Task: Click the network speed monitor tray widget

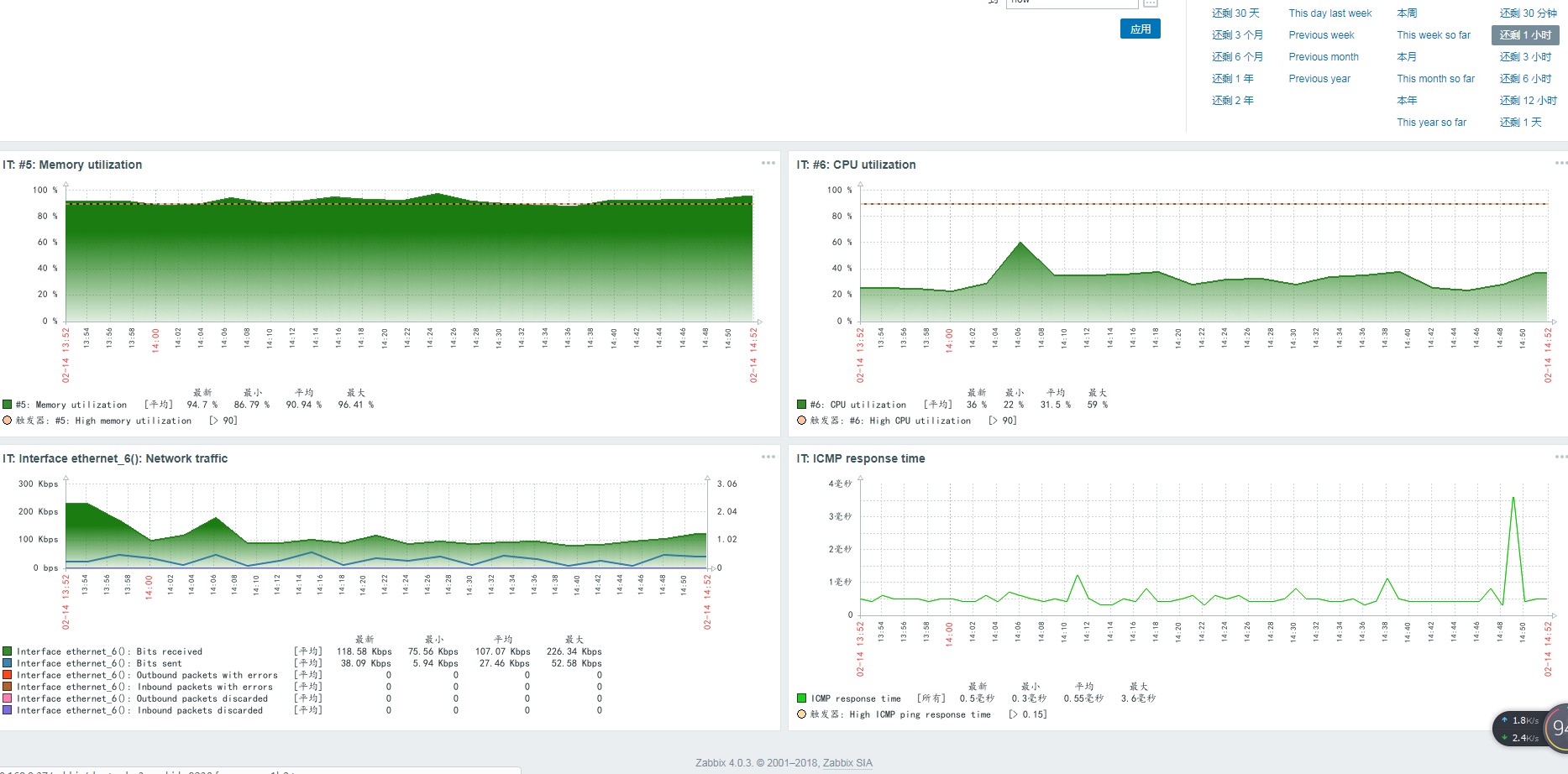Action: 1530,729
